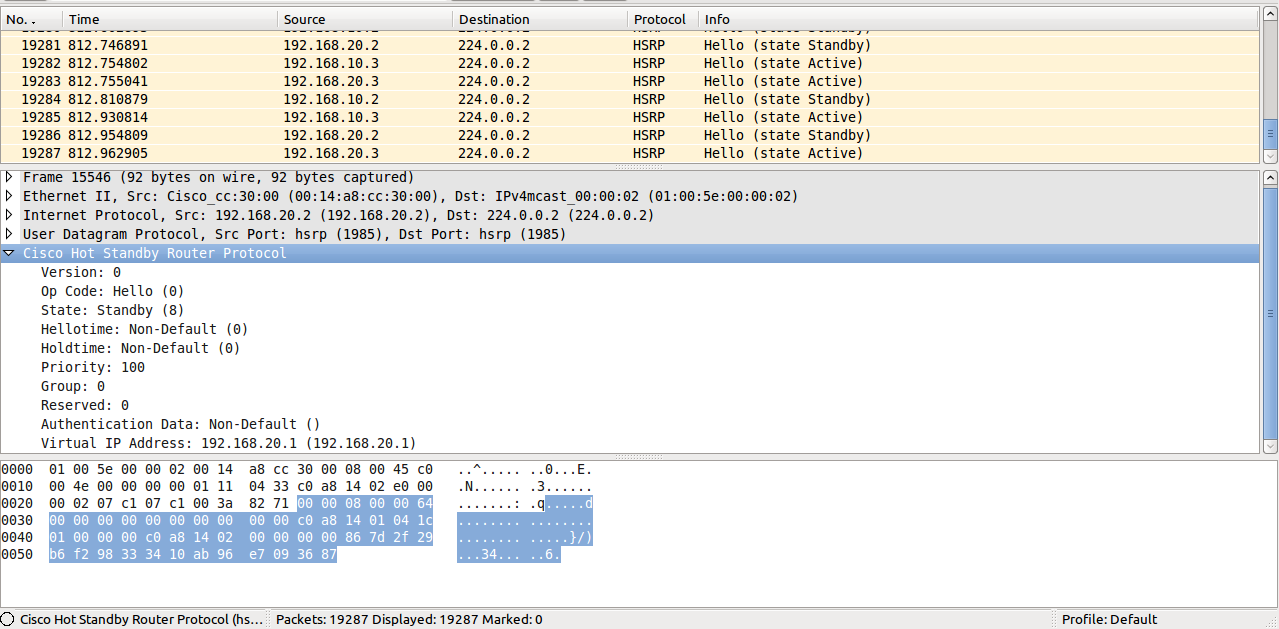Click status bar protocol field description

[x=141, y=619]
